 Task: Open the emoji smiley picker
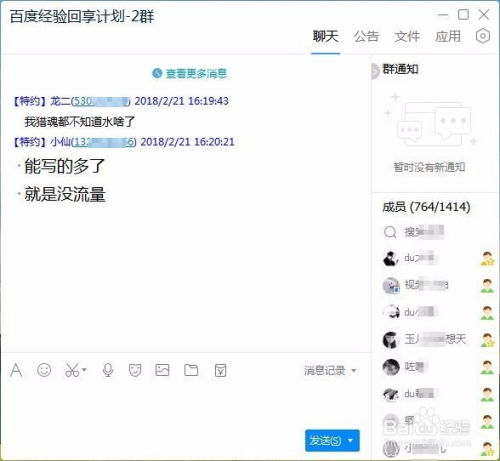coord(44,370)
